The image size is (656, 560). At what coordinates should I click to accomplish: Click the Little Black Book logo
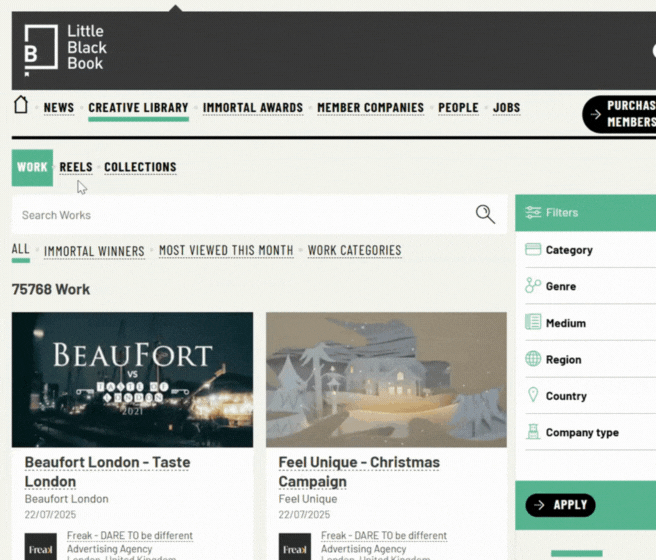coord(66,50)
